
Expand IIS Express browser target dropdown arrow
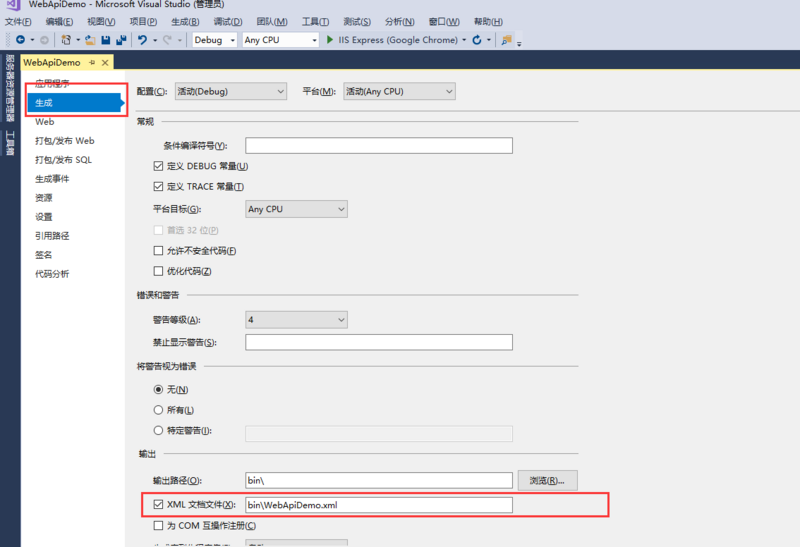(464, 40)
